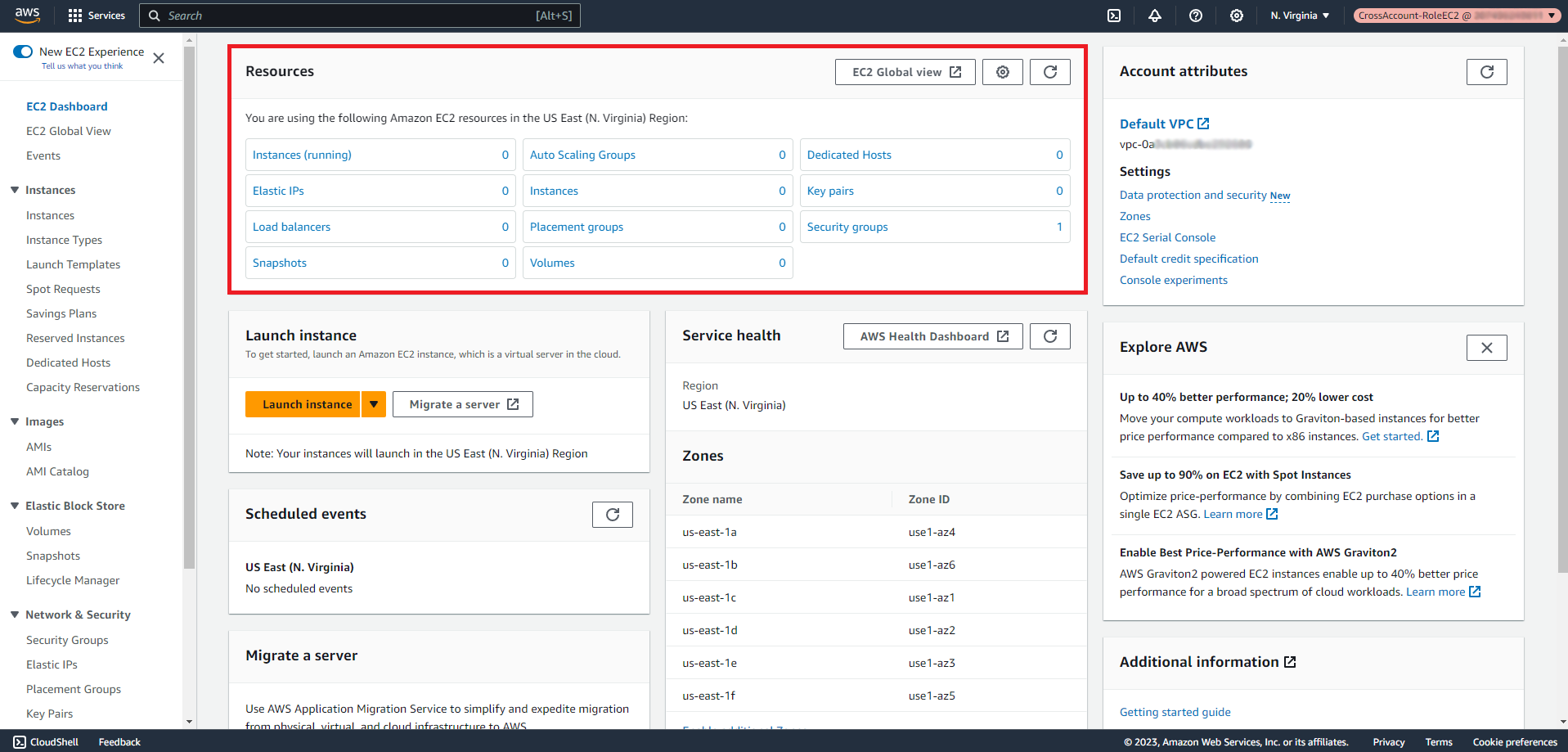Click inside the top Search field
Screen dimensions: 1568x752
(360, 16)
